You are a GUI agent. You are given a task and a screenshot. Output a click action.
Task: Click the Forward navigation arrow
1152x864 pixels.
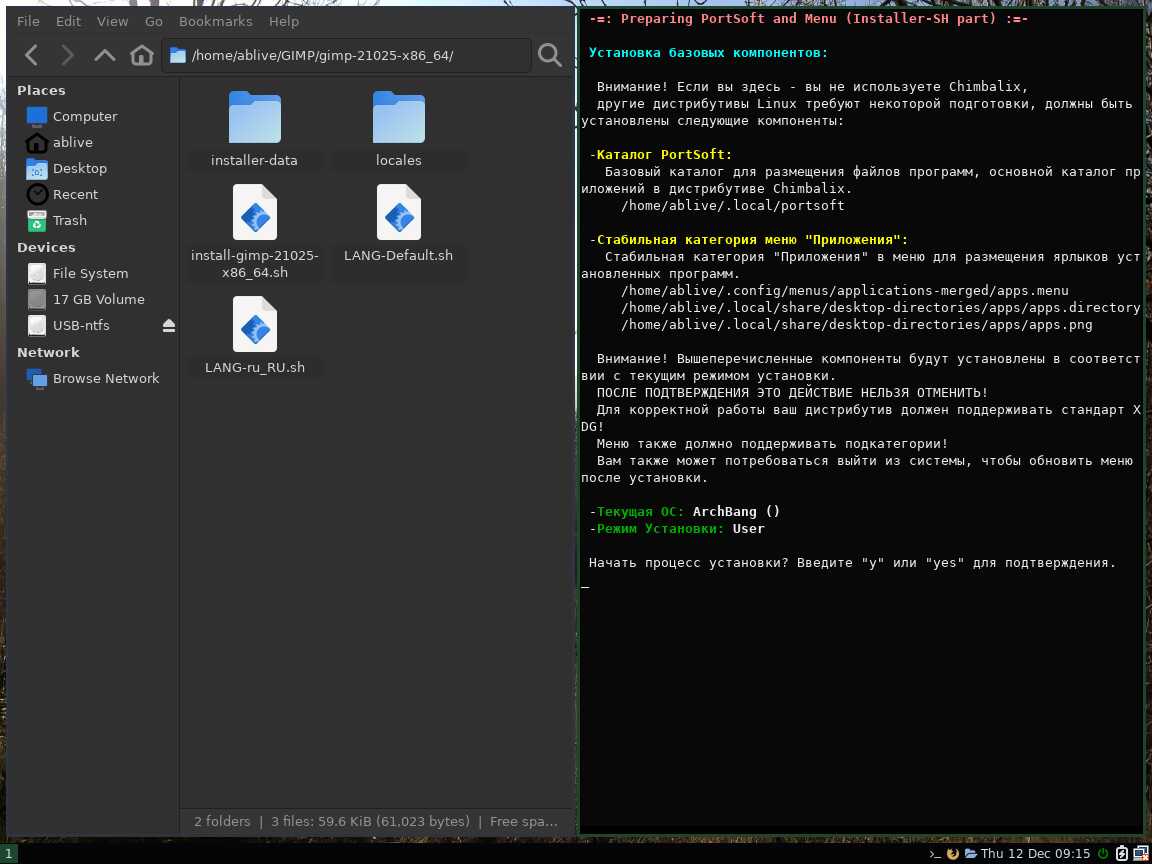tap(67, 55)
